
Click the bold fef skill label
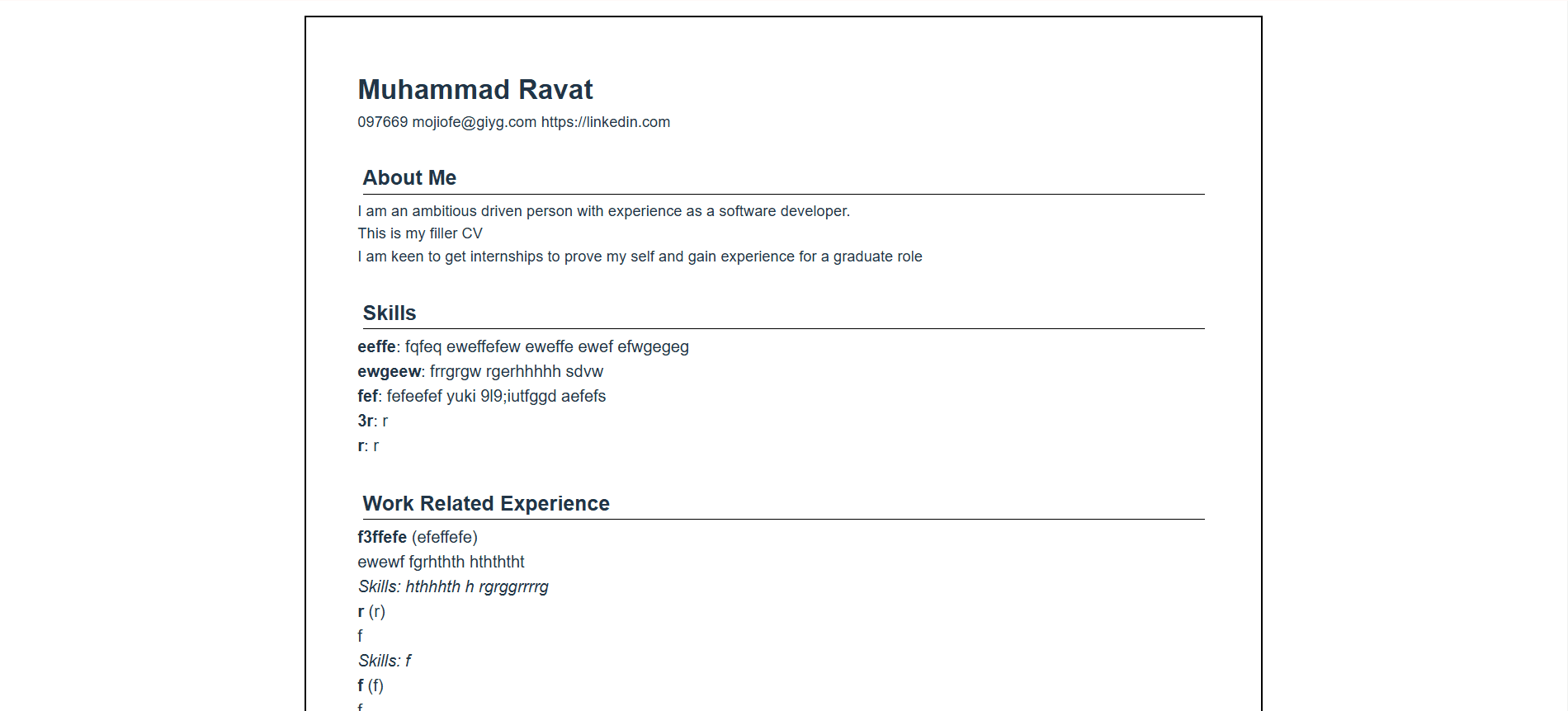pos(367,397)
